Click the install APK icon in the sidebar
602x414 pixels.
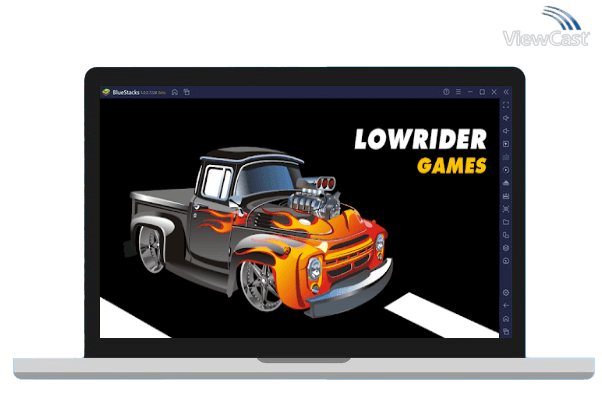(506, 183)
